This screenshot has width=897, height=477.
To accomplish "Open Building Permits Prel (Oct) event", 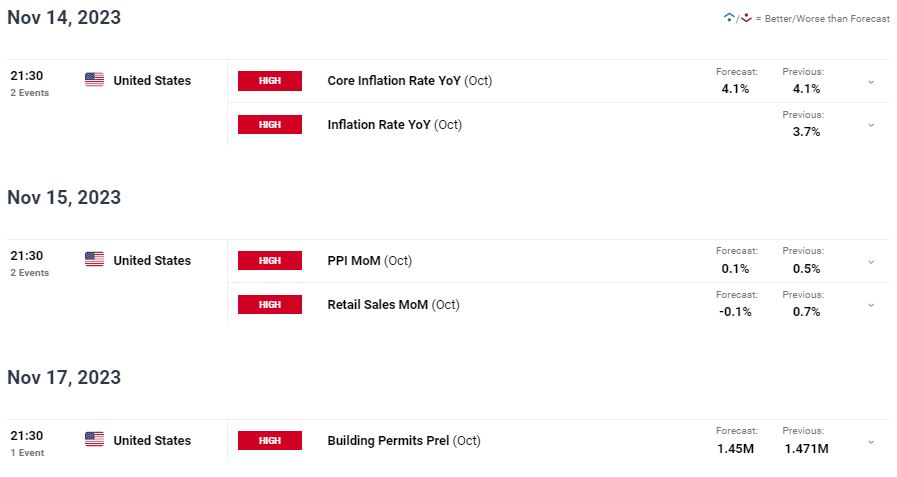I will (404, 441).
